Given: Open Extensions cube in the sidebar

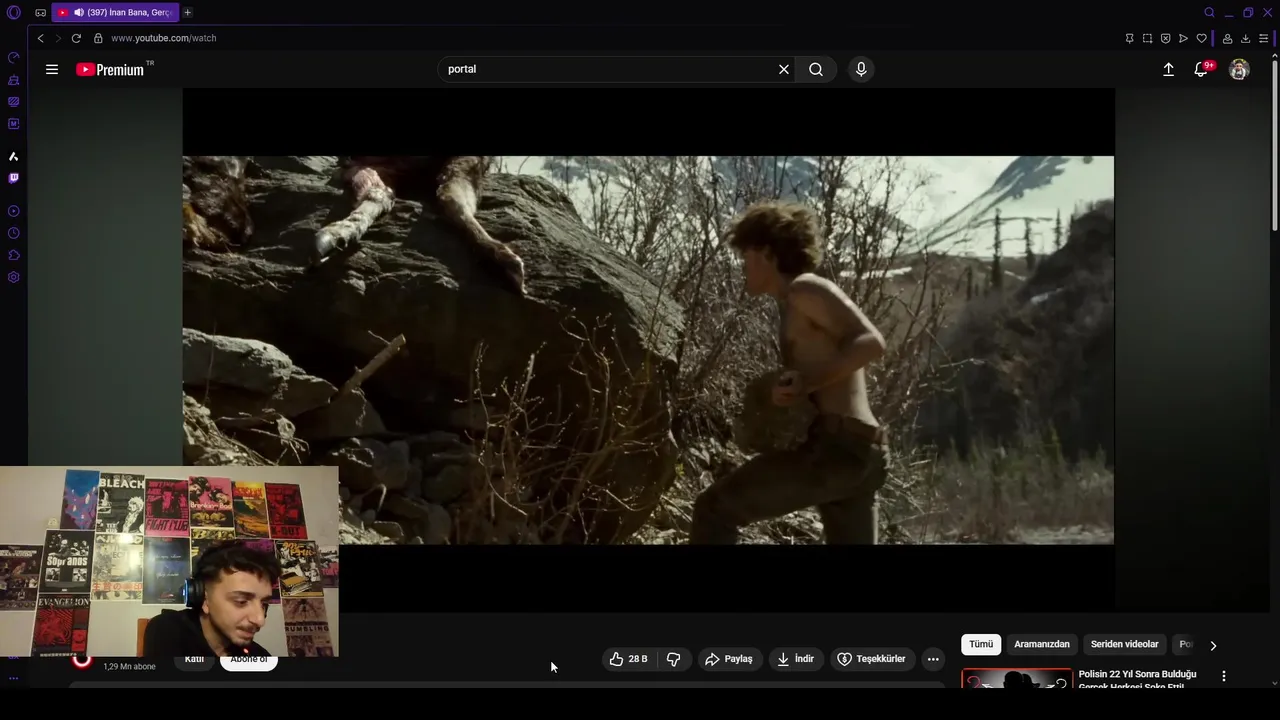Looking at the screenshot, I should click(x=13, y=255).
